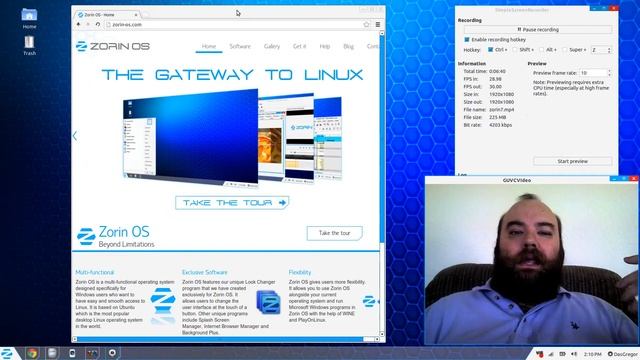
Task: Click the Linux desktop slide thumbnail
Action: pyautogui.click(x=191, y=137)
